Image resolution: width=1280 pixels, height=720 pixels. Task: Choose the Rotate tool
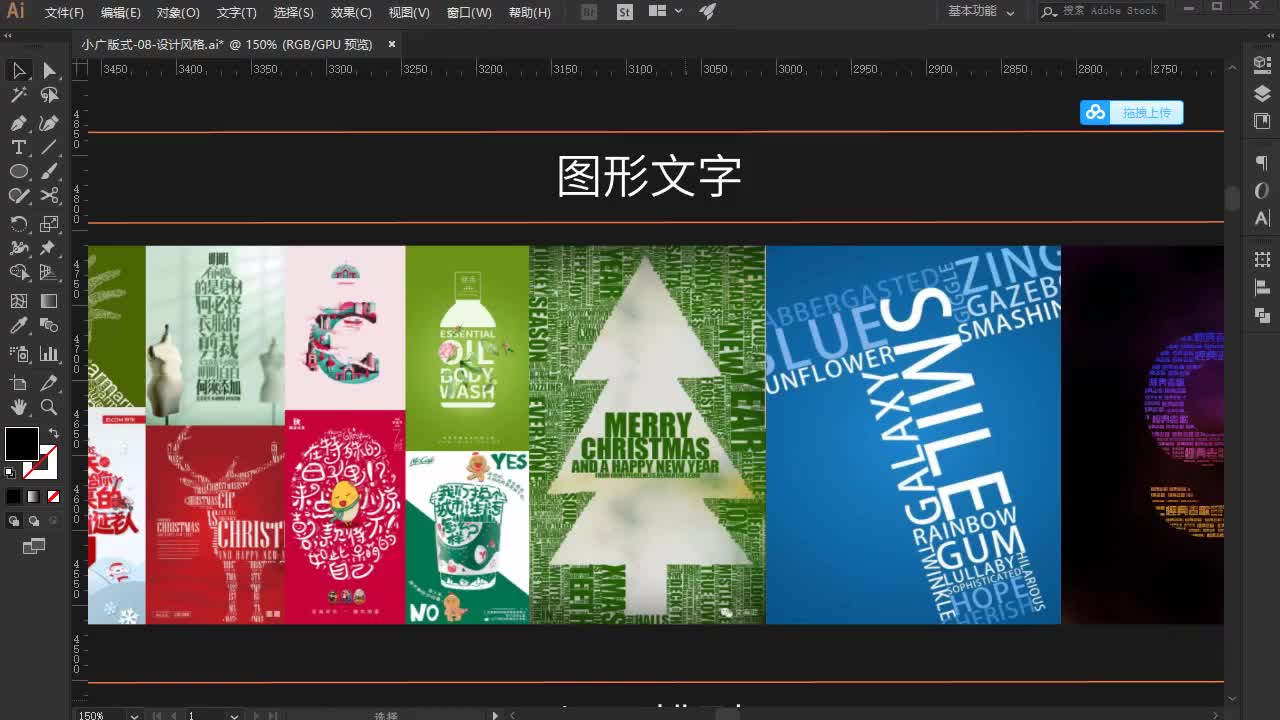19,223
